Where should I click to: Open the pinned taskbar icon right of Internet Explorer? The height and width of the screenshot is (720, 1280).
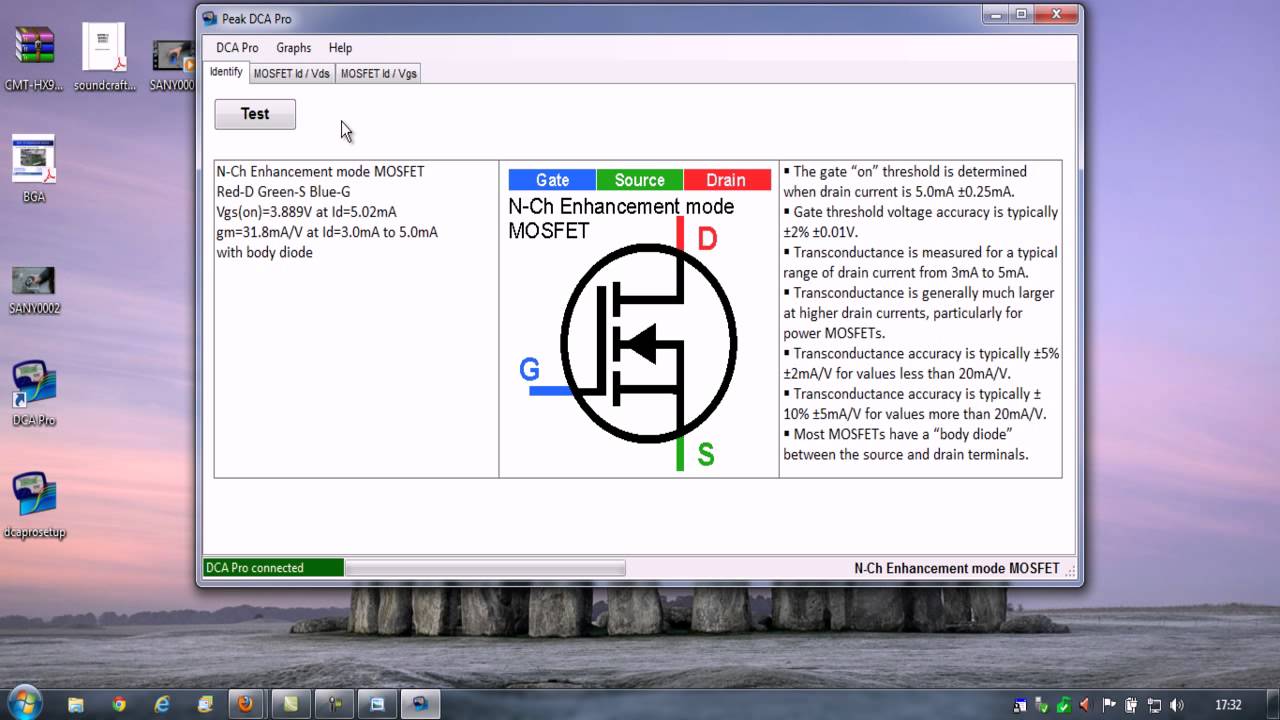[205, 704]
